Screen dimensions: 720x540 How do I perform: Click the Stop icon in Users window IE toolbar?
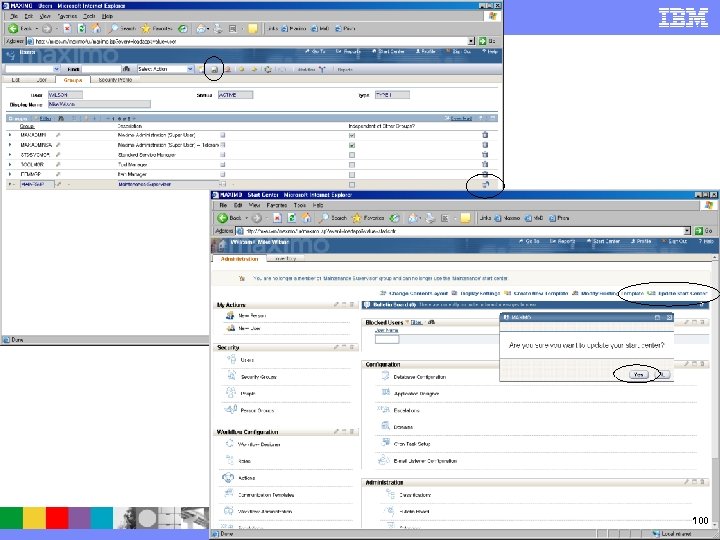point(67,28)
